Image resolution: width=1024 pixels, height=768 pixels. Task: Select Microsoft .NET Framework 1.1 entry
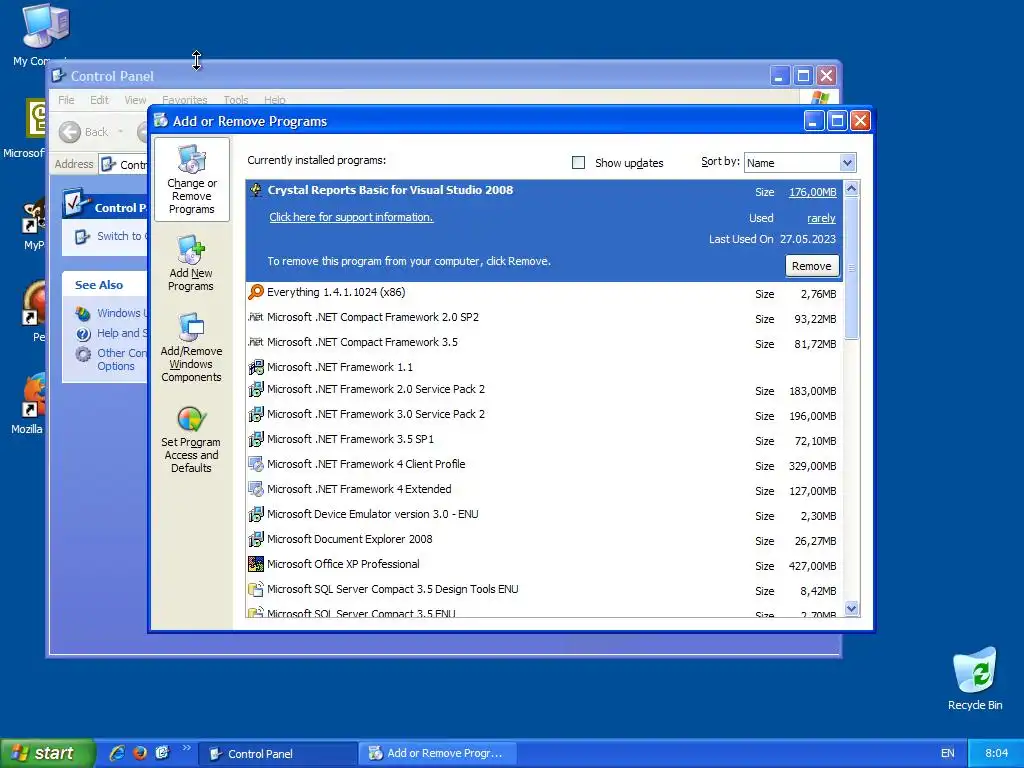coord(545,367)
